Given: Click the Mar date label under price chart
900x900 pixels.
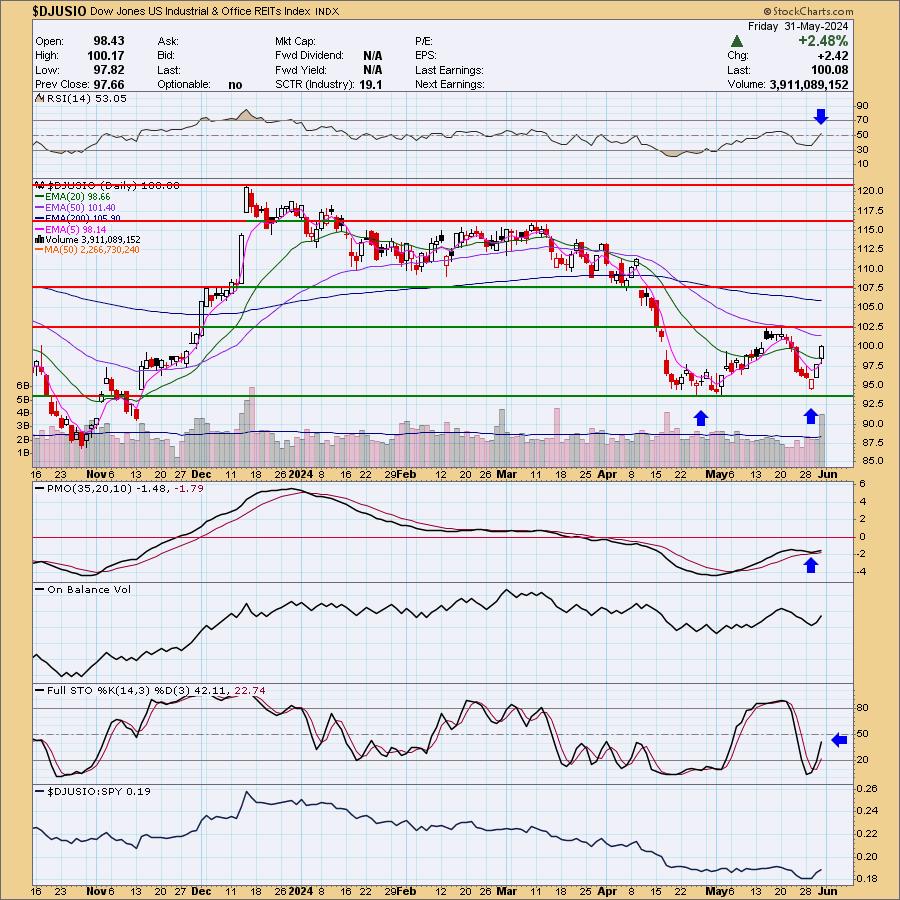Looking at the screenshot, I should [x=506, y=474].
